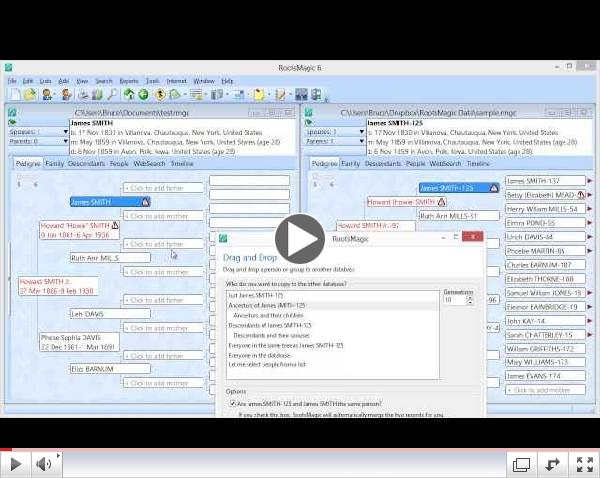Viewport: 600px width, 478px height.
Task: Click green arrow icon in test.rmgc window
Action: (12, 122)
